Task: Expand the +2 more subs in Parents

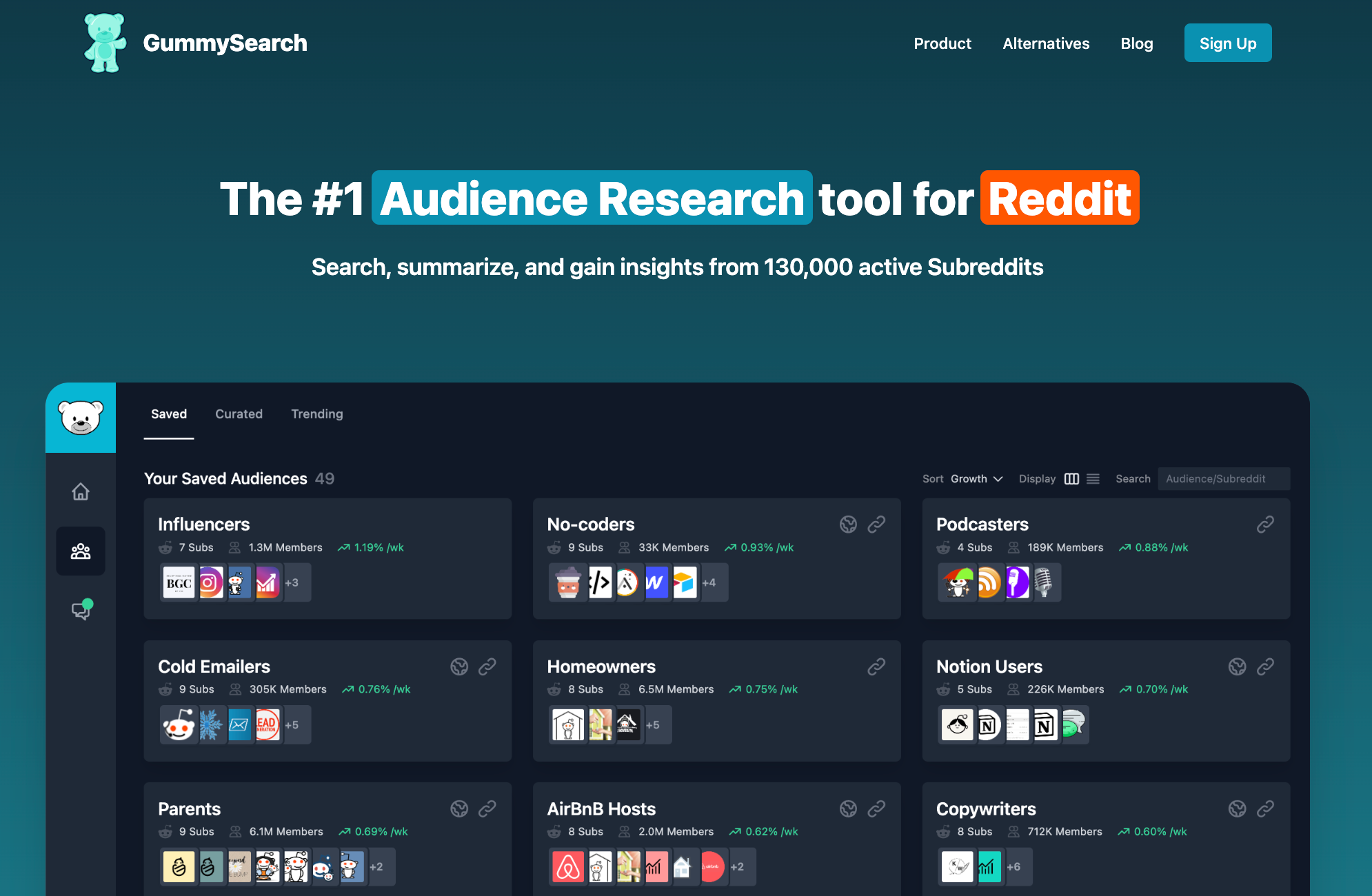Action: pos(376,867)
